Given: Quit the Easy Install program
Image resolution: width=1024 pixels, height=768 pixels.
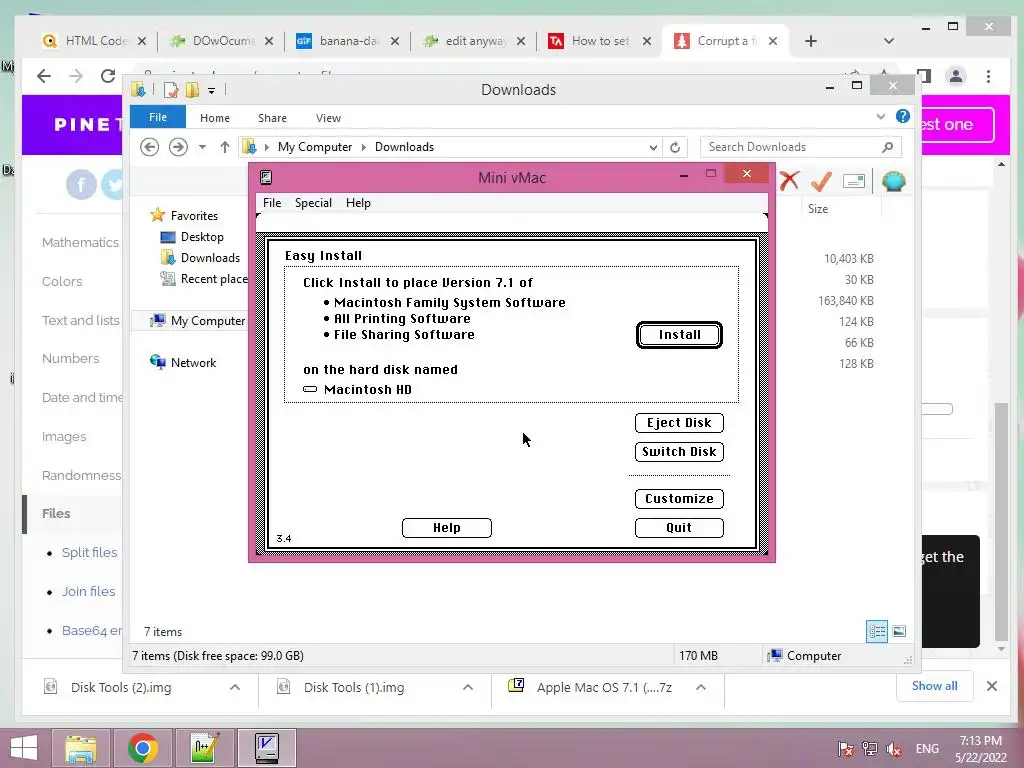Looking at the screenshot, I should click(679, 528).
